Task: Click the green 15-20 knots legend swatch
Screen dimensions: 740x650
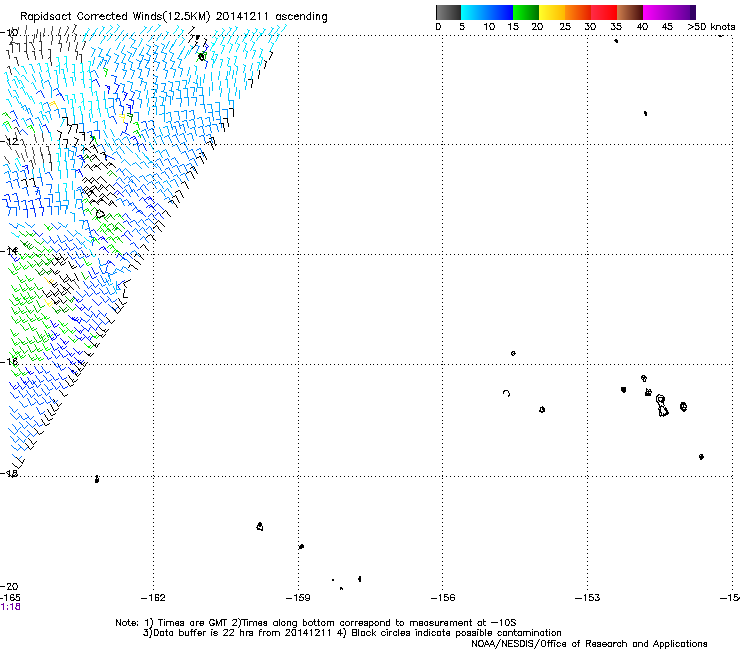Action: pos(526,12)
